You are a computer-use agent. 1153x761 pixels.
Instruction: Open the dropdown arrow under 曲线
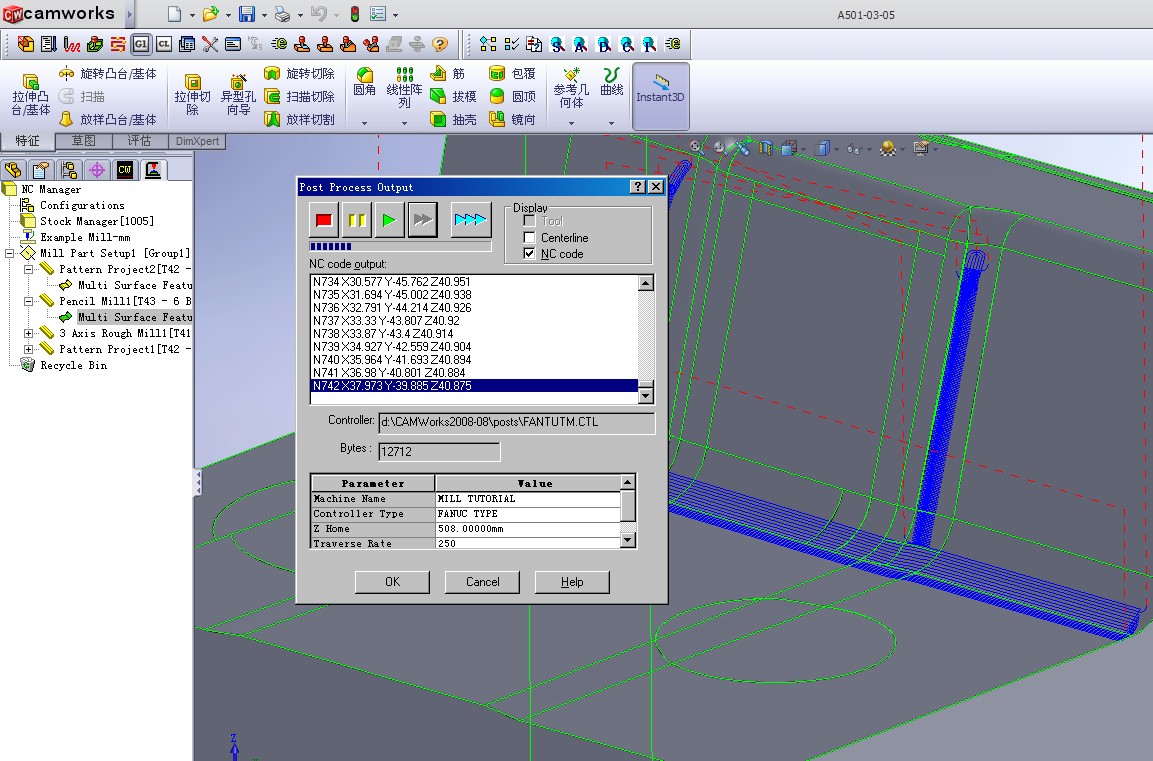612,124
